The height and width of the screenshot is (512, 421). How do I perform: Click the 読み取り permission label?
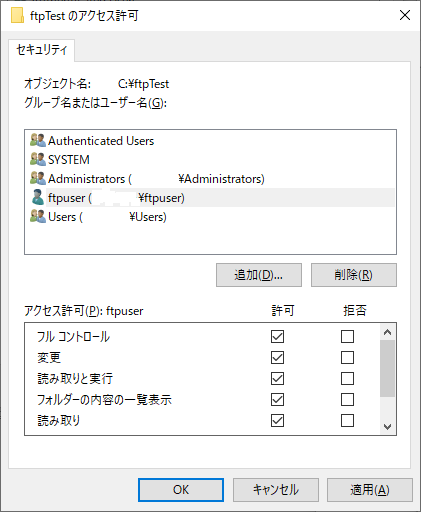tap(58, 421)
